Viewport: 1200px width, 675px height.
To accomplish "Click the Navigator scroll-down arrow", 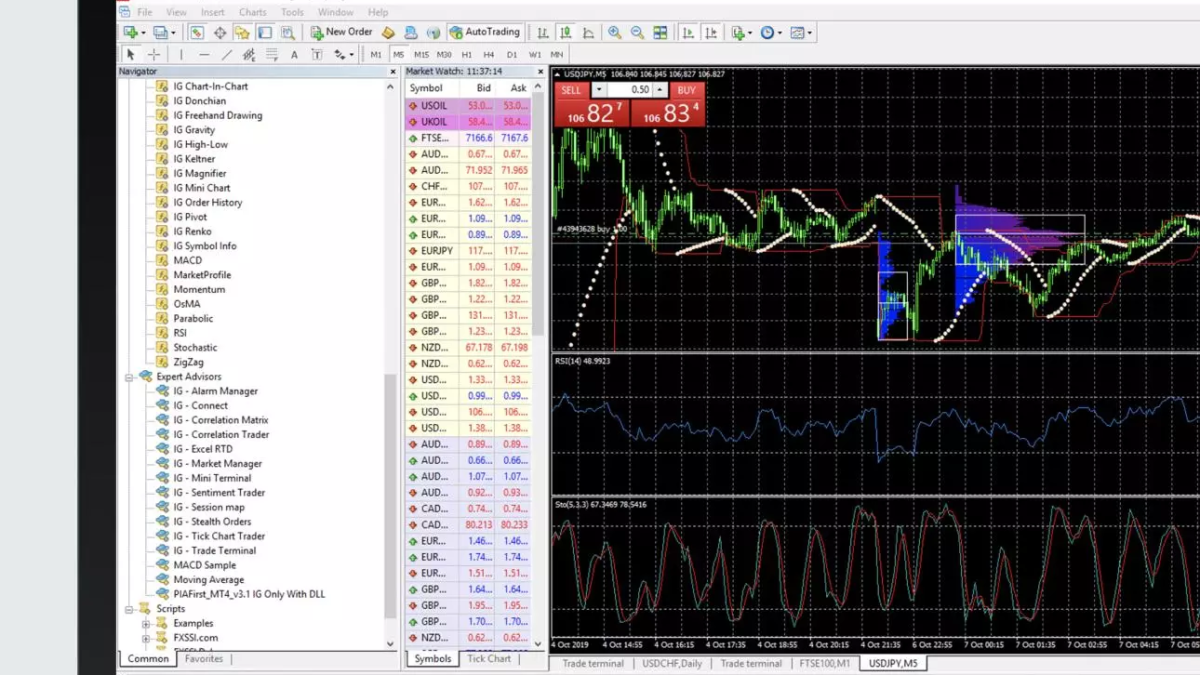I will pos(391,643).
